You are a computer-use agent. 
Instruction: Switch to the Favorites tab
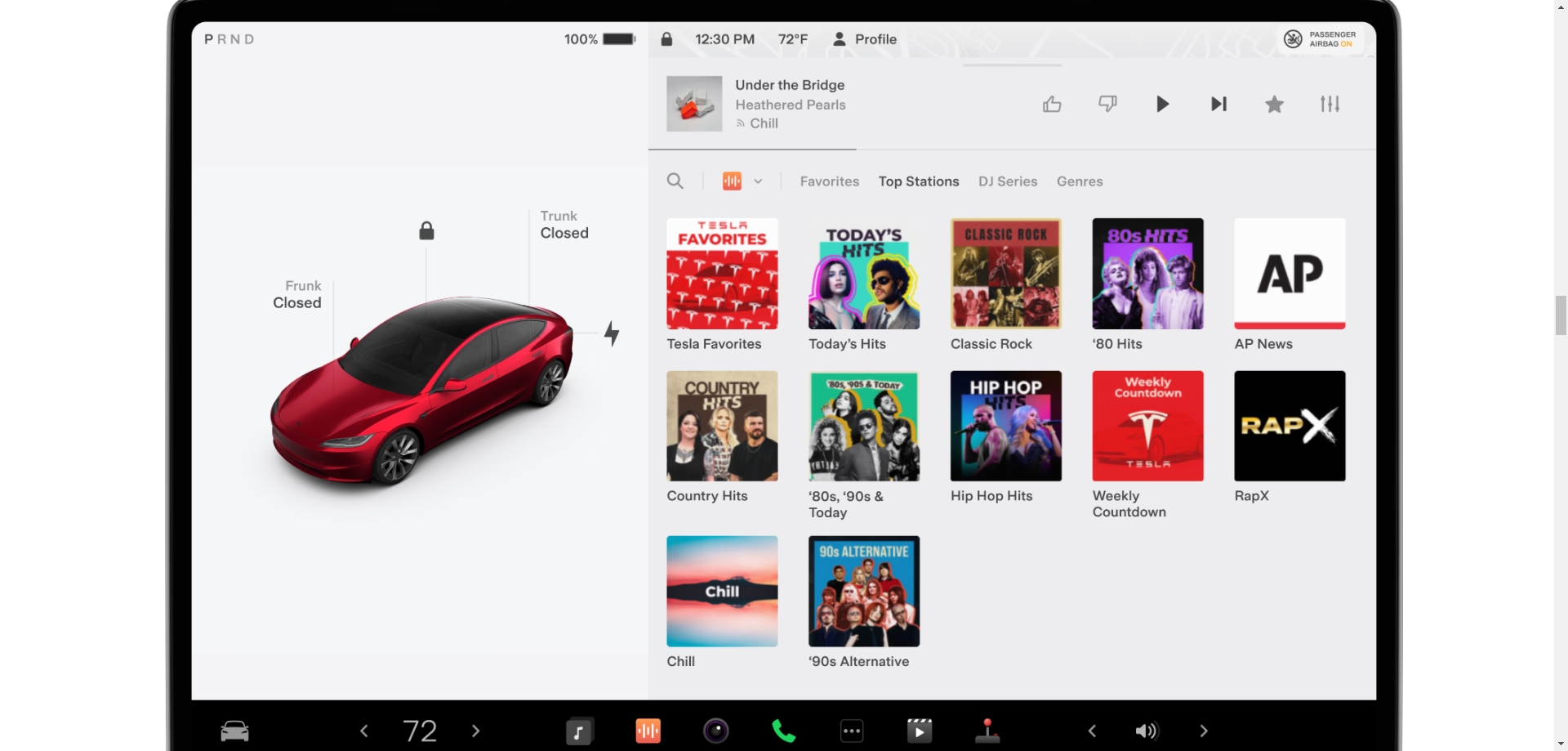pyautogui.click(x=829, y=181)
